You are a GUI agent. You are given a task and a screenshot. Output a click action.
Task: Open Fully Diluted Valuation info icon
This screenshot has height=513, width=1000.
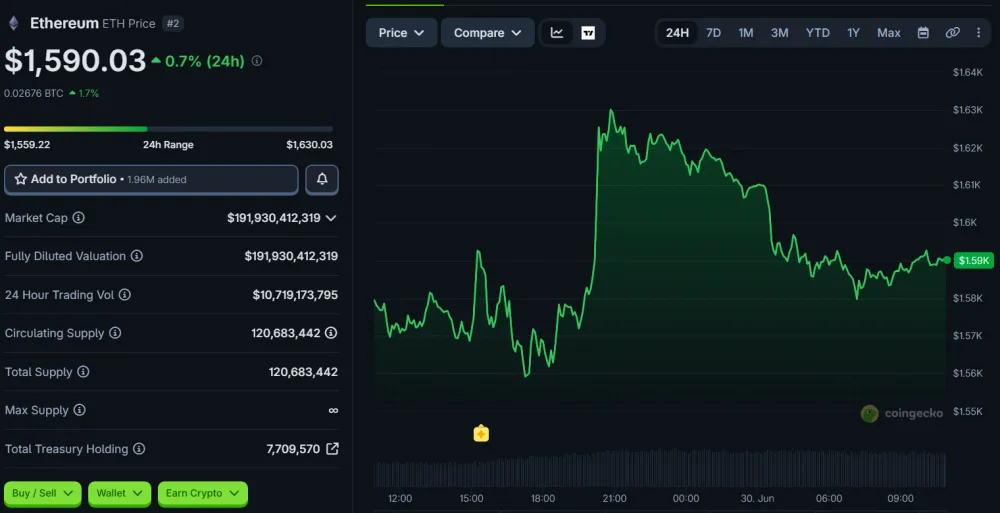(x=136, y=256)
